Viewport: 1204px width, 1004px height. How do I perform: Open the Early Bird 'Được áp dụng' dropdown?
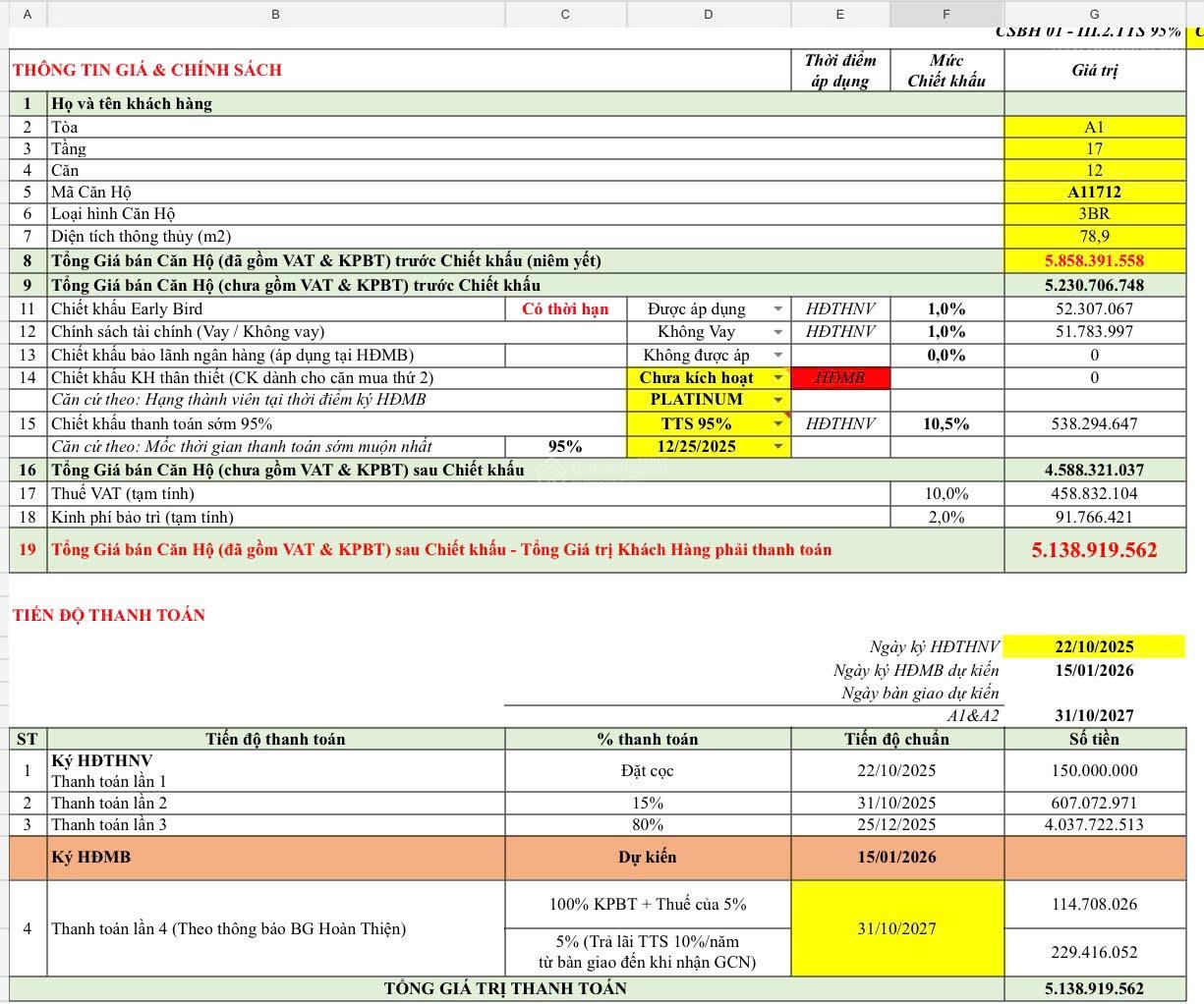pos(777,309)
